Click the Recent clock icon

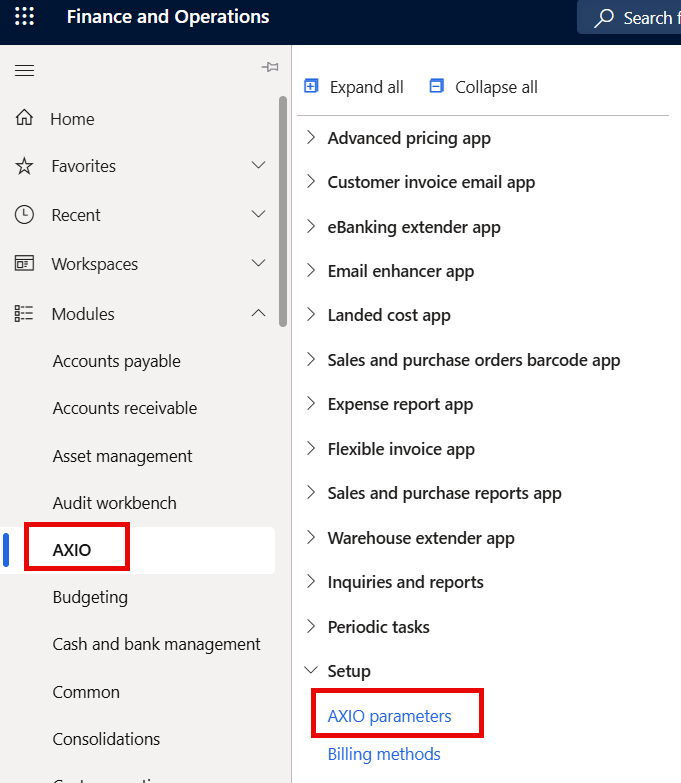click(x=24, y=215)
